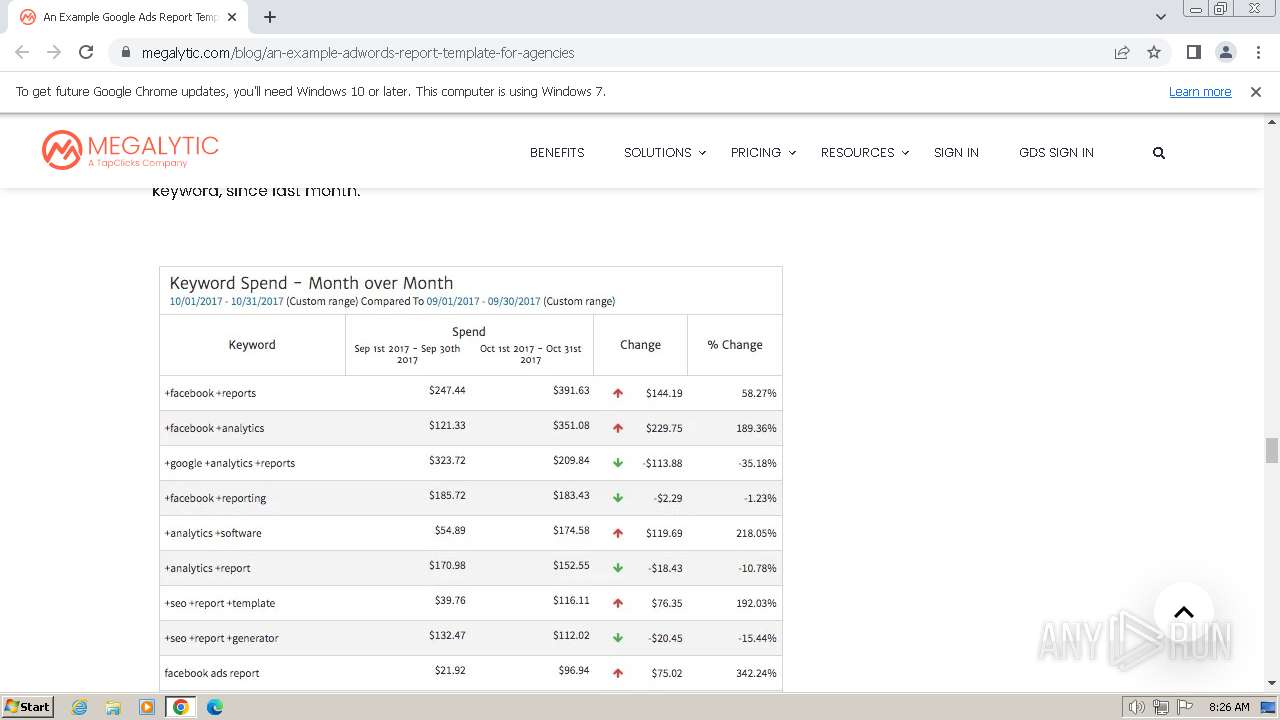Bookmark this page with the star icon
The height and width of the screenshot is (720, 1280).
coord(1154,52)
